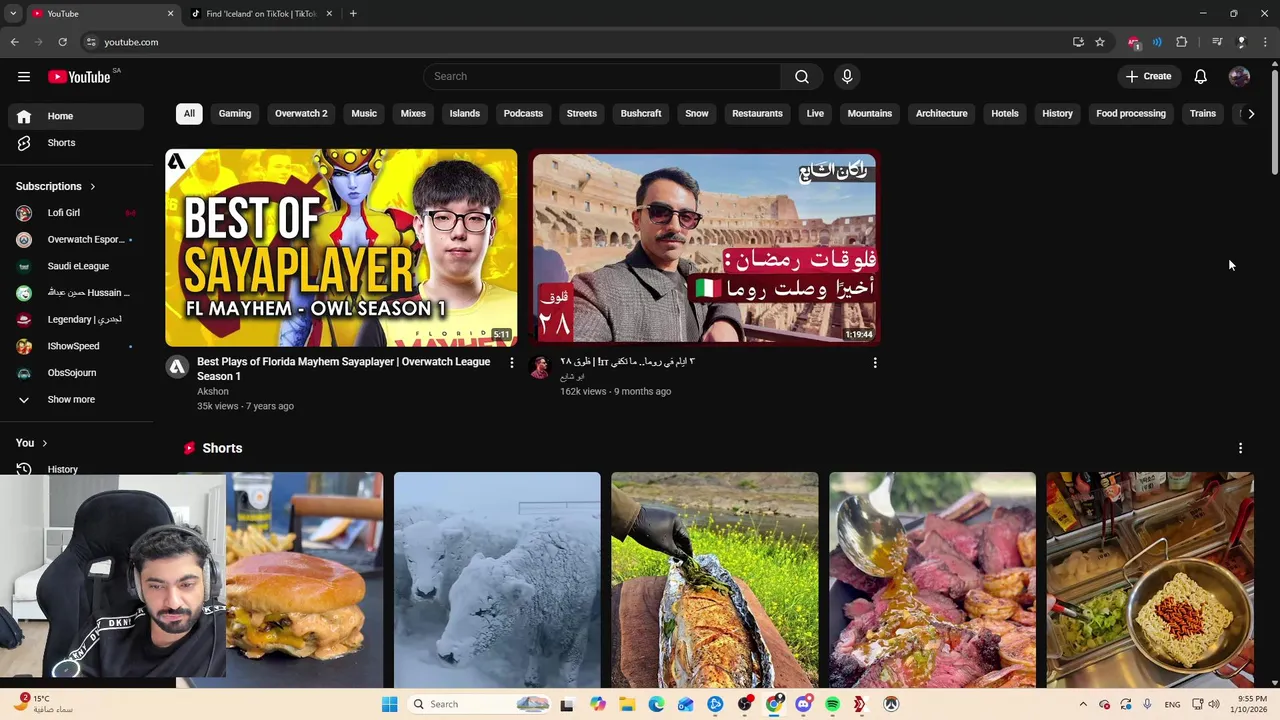Click the page vertical scrollbar

pyautogui.click(x=1275, y=120)
